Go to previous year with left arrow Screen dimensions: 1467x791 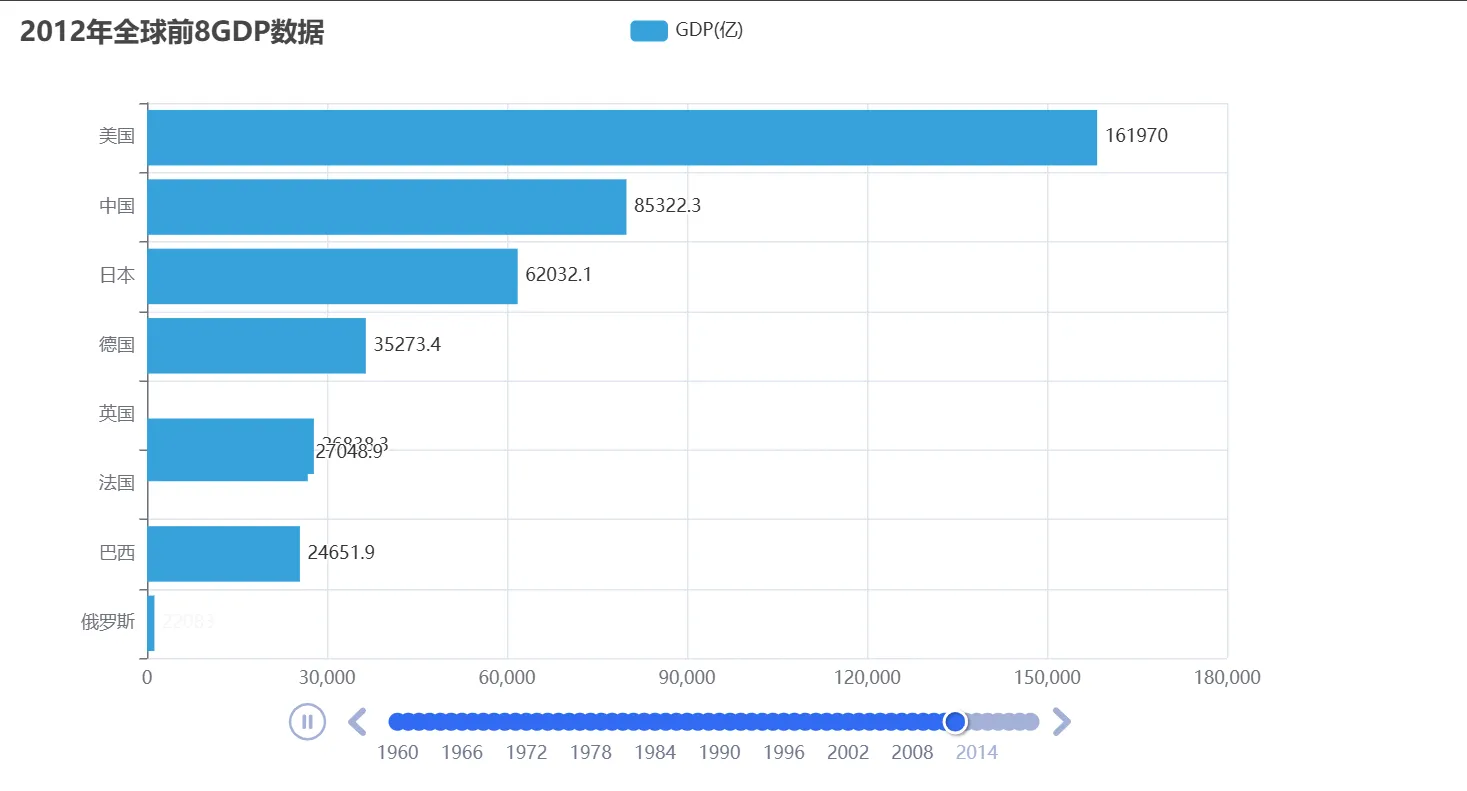point(357,721)
